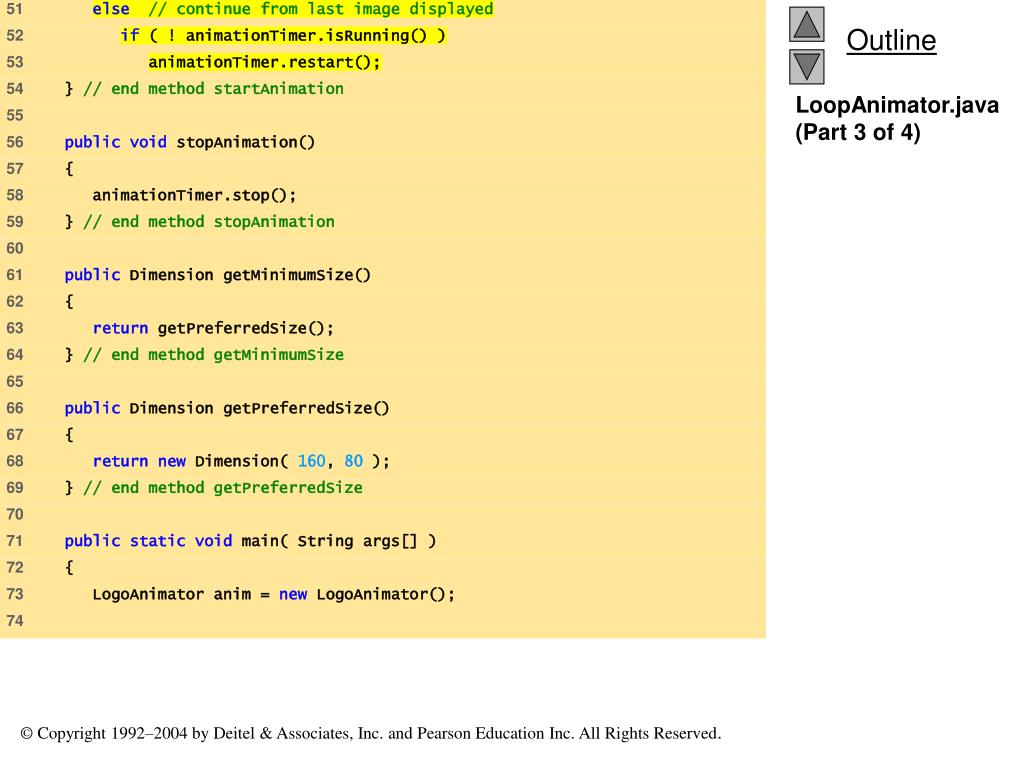Click 'animationTimer.stop();' statement

[194, 195]
